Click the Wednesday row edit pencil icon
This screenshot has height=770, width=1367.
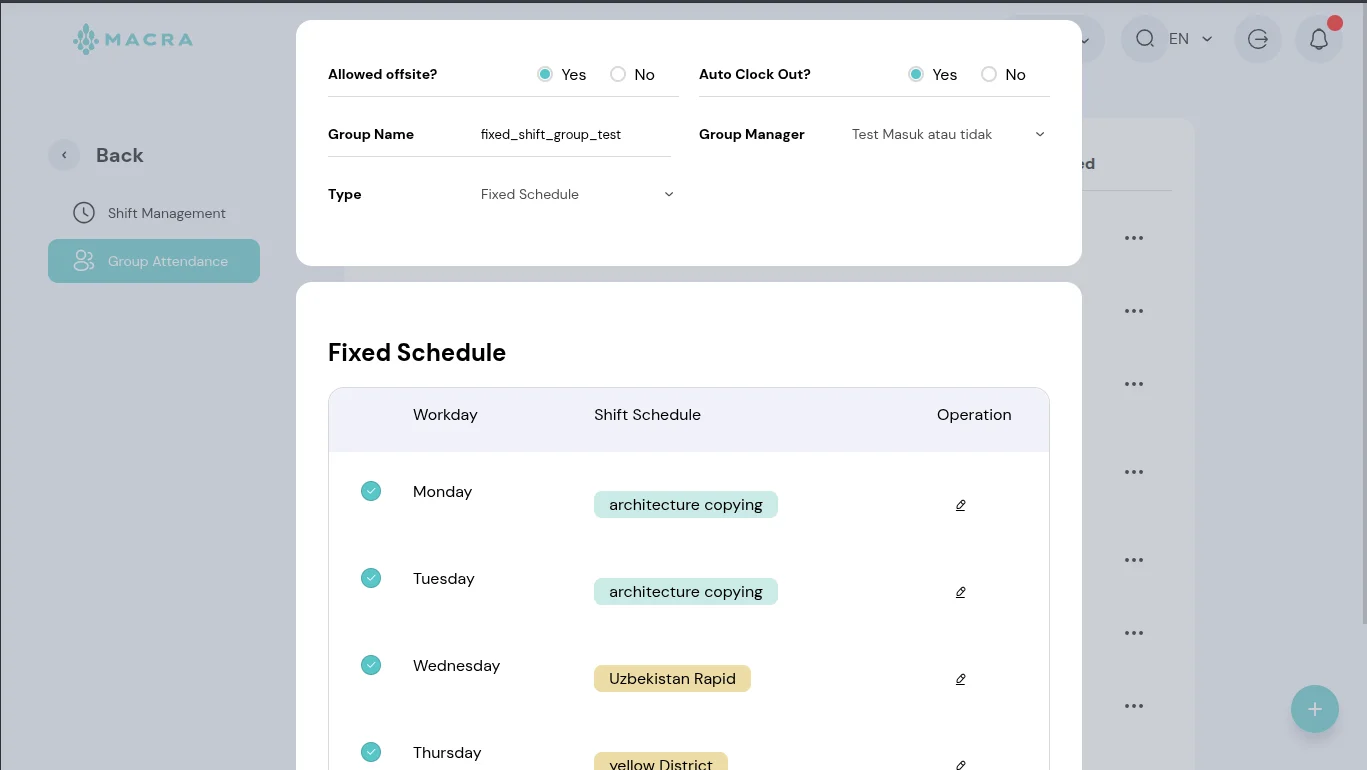pyautogui.click(x=960, y=679)
